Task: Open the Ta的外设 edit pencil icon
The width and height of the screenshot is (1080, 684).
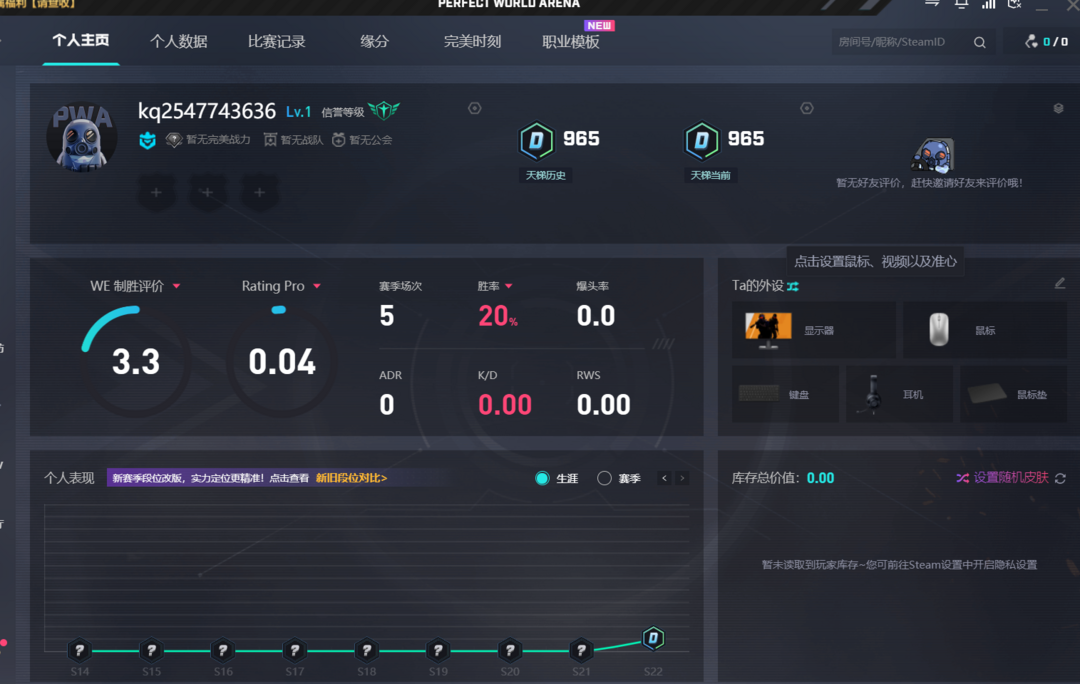Action: [1060, 284]
